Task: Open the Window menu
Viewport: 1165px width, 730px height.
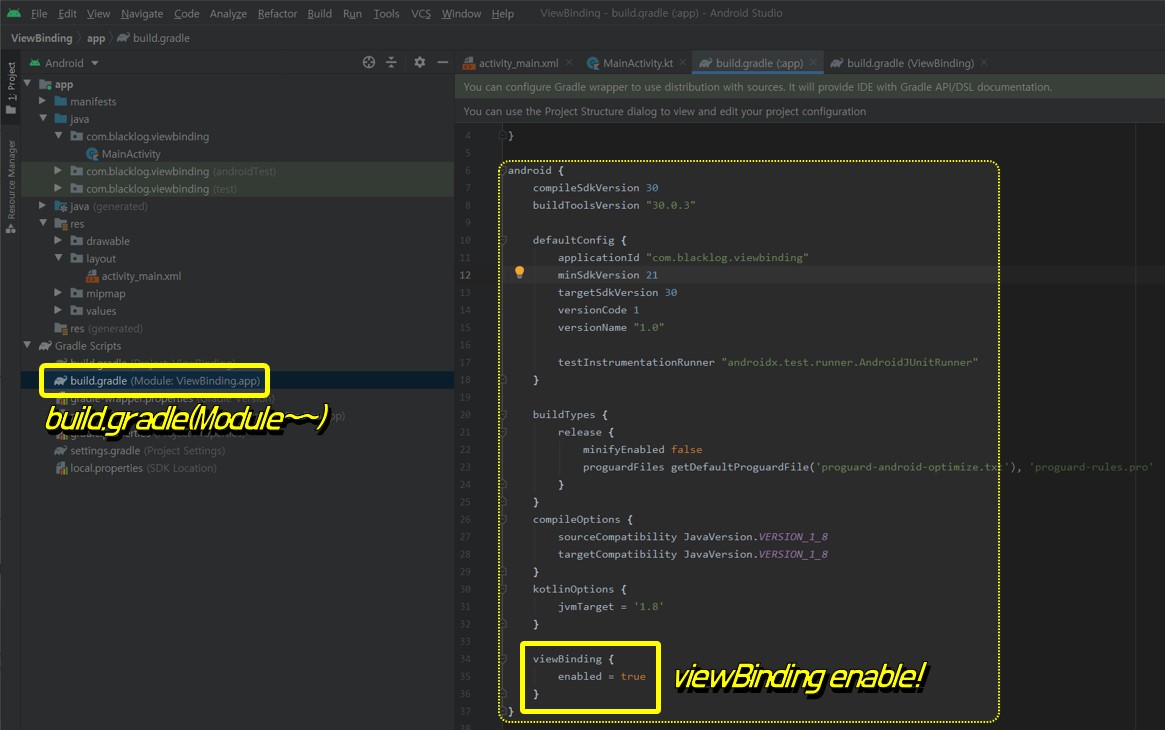Action: 461,13
